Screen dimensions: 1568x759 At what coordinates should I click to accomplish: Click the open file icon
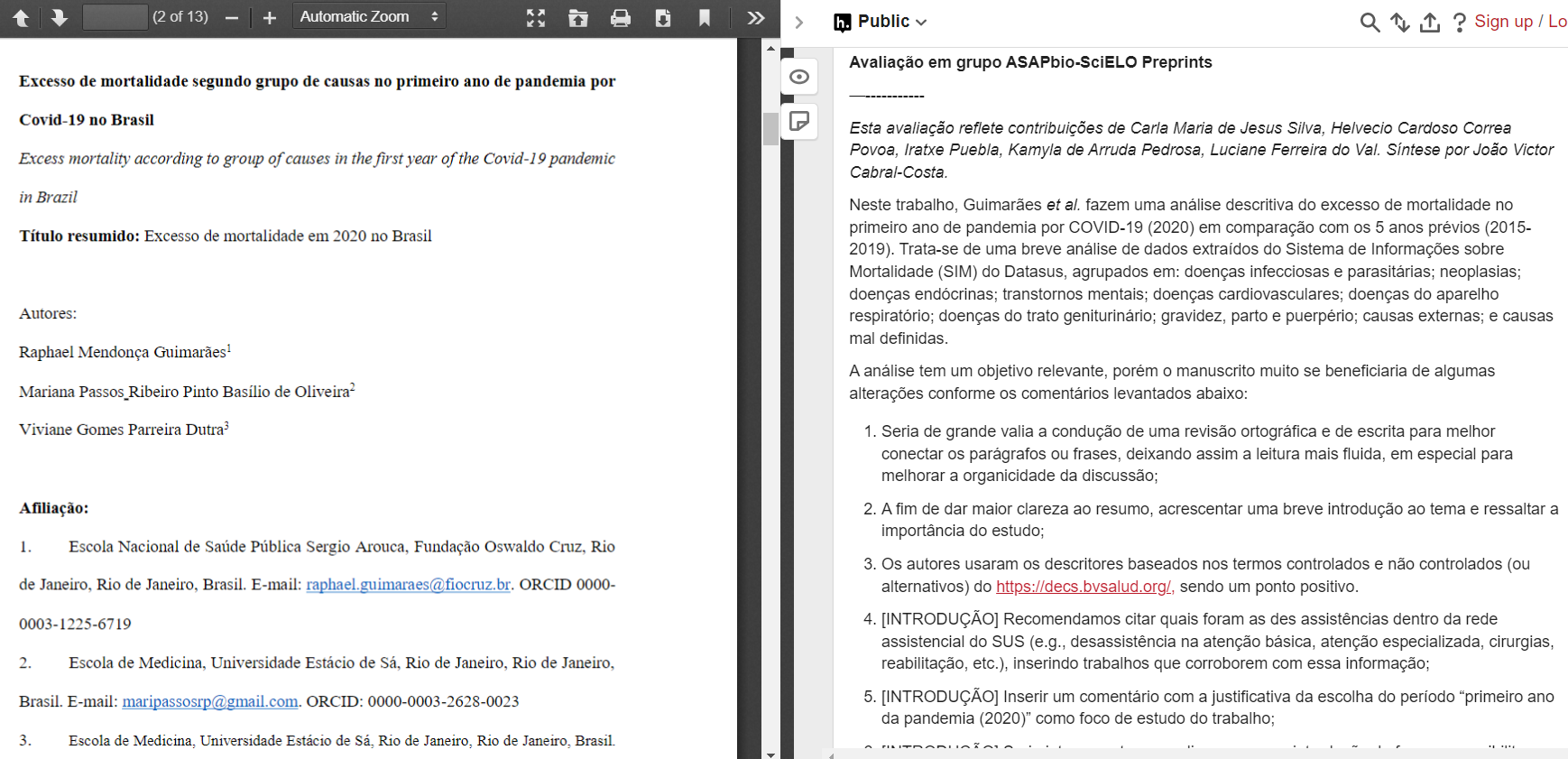(x=578, y=18)
